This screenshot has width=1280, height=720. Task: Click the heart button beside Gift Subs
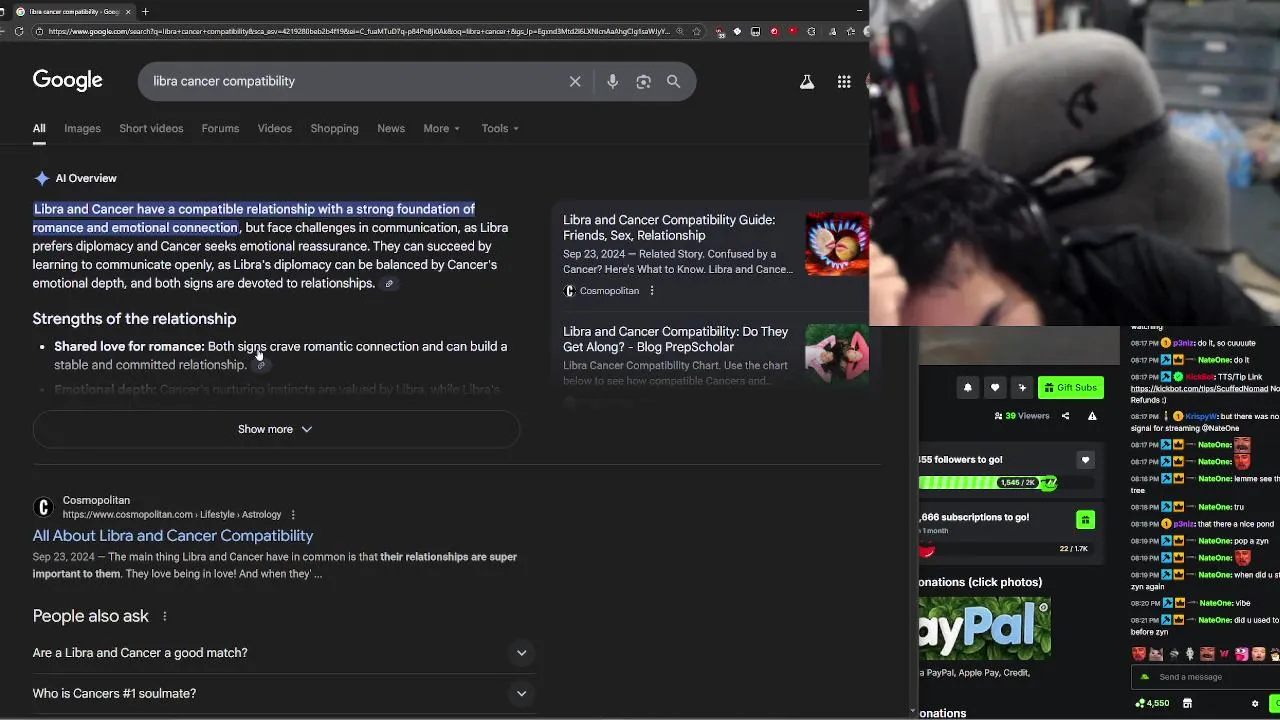(994, 388)
